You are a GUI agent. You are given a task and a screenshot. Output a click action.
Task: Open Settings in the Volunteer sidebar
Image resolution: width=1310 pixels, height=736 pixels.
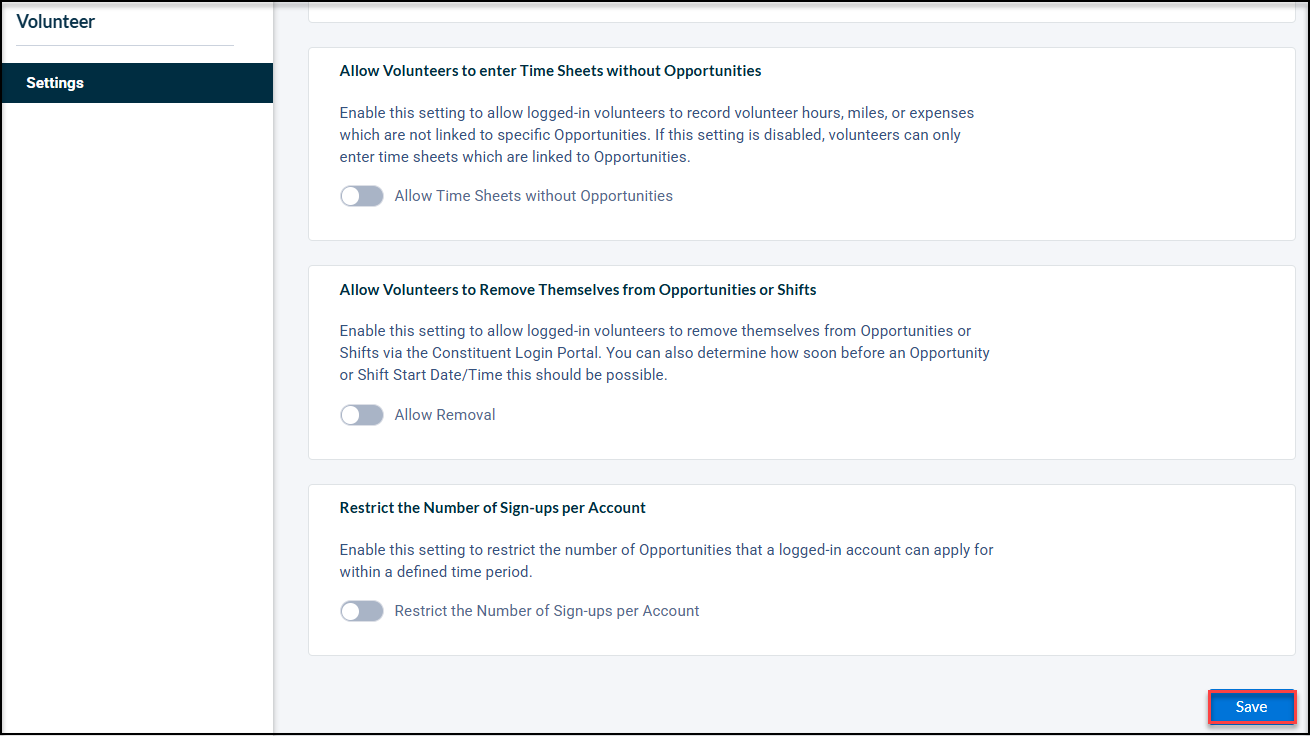click(137, 83)
